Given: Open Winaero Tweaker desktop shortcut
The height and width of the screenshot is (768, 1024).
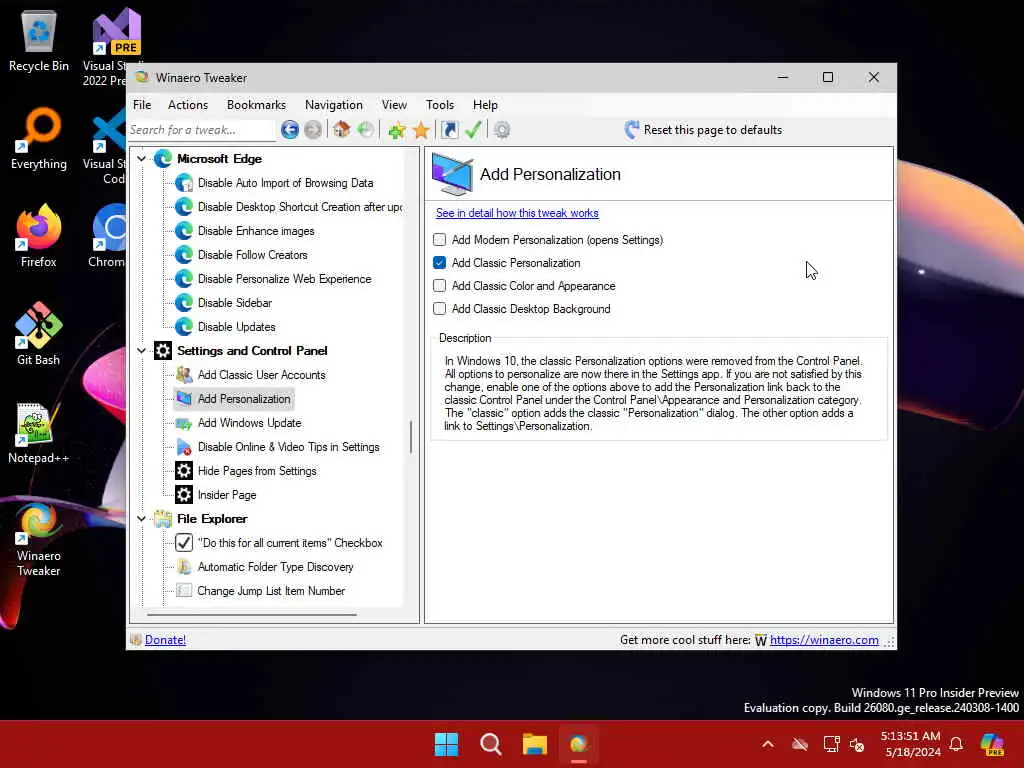Looking at the screenshot, I should pos(39,539).
